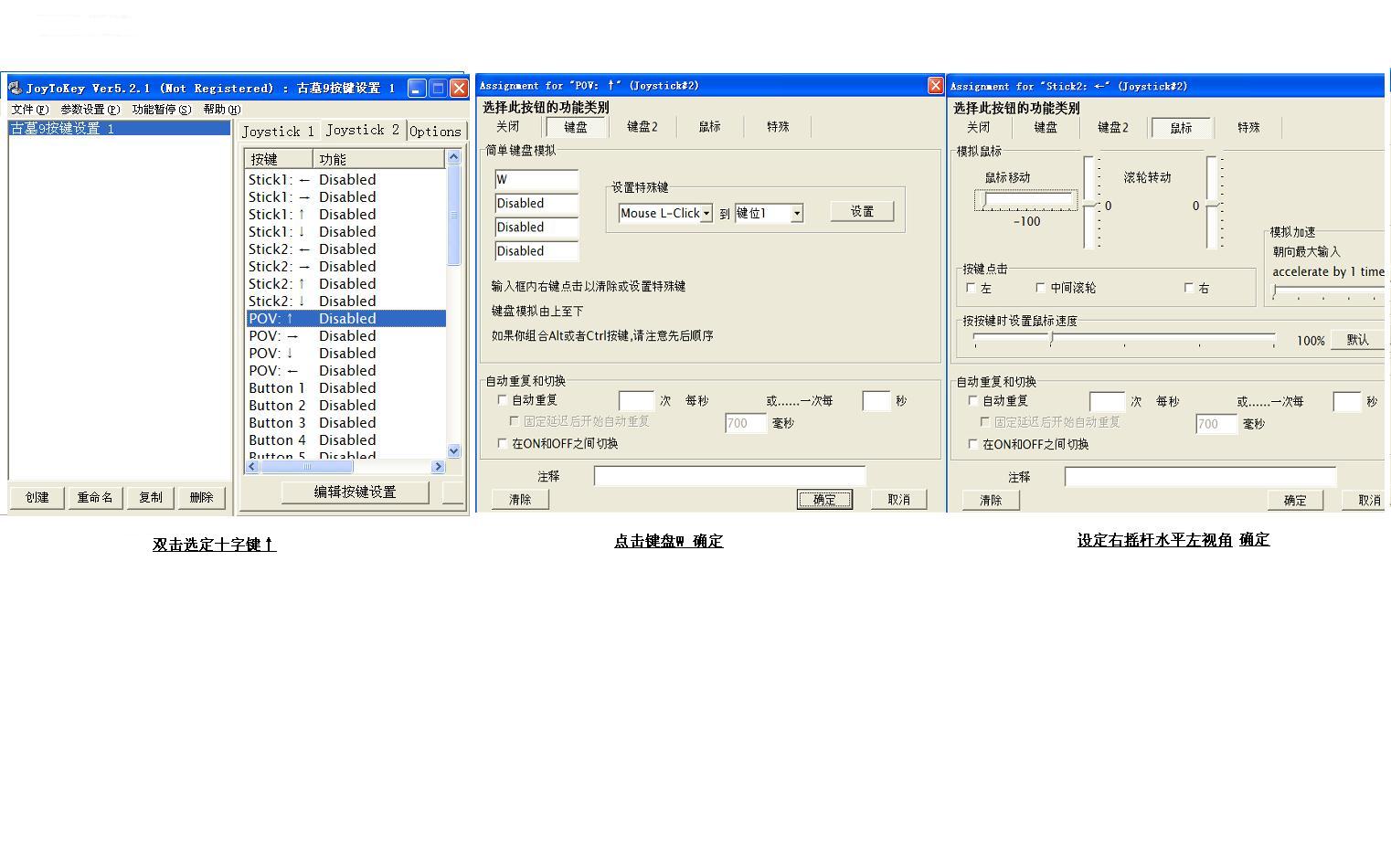Click the vertical 滚轮转动 slider
The height and width of the screenshot is (868, 1391).
click(x=1214, y=202)
